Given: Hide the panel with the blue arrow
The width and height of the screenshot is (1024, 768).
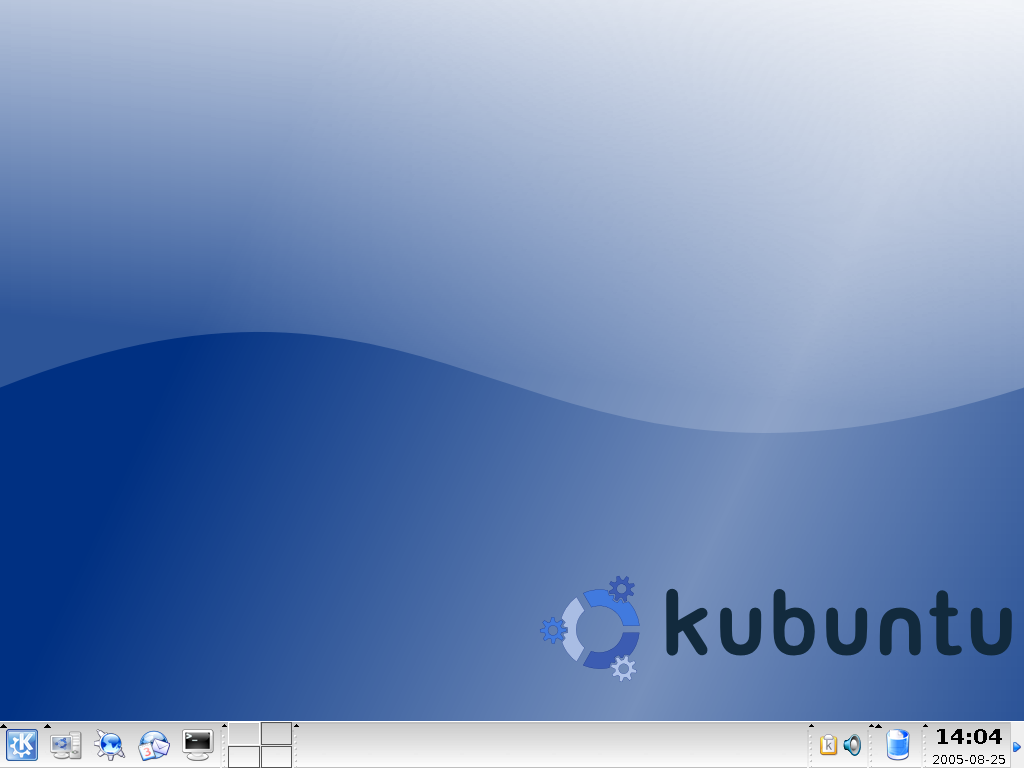Looking at the screenshot, I should pyautogui.click(x=1017, y=746).
